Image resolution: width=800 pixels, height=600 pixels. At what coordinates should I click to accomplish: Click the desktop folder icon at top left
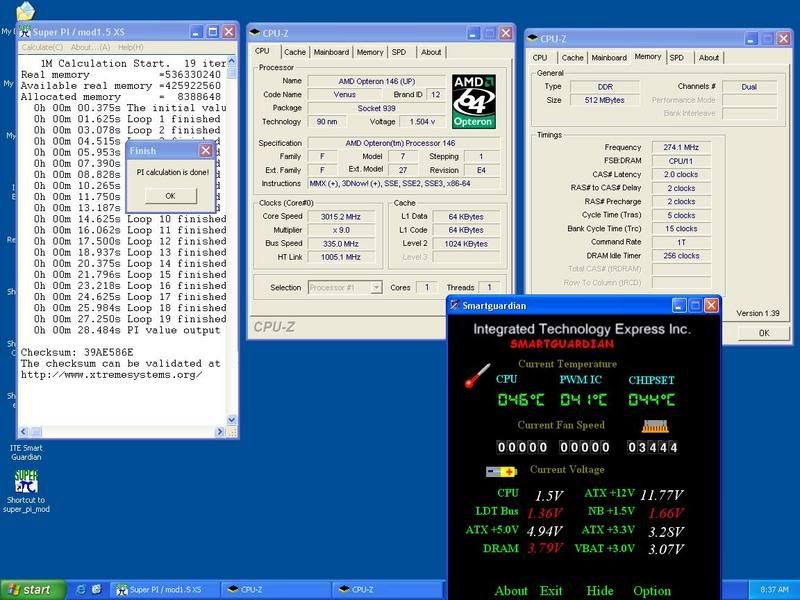tap(25, 11)
